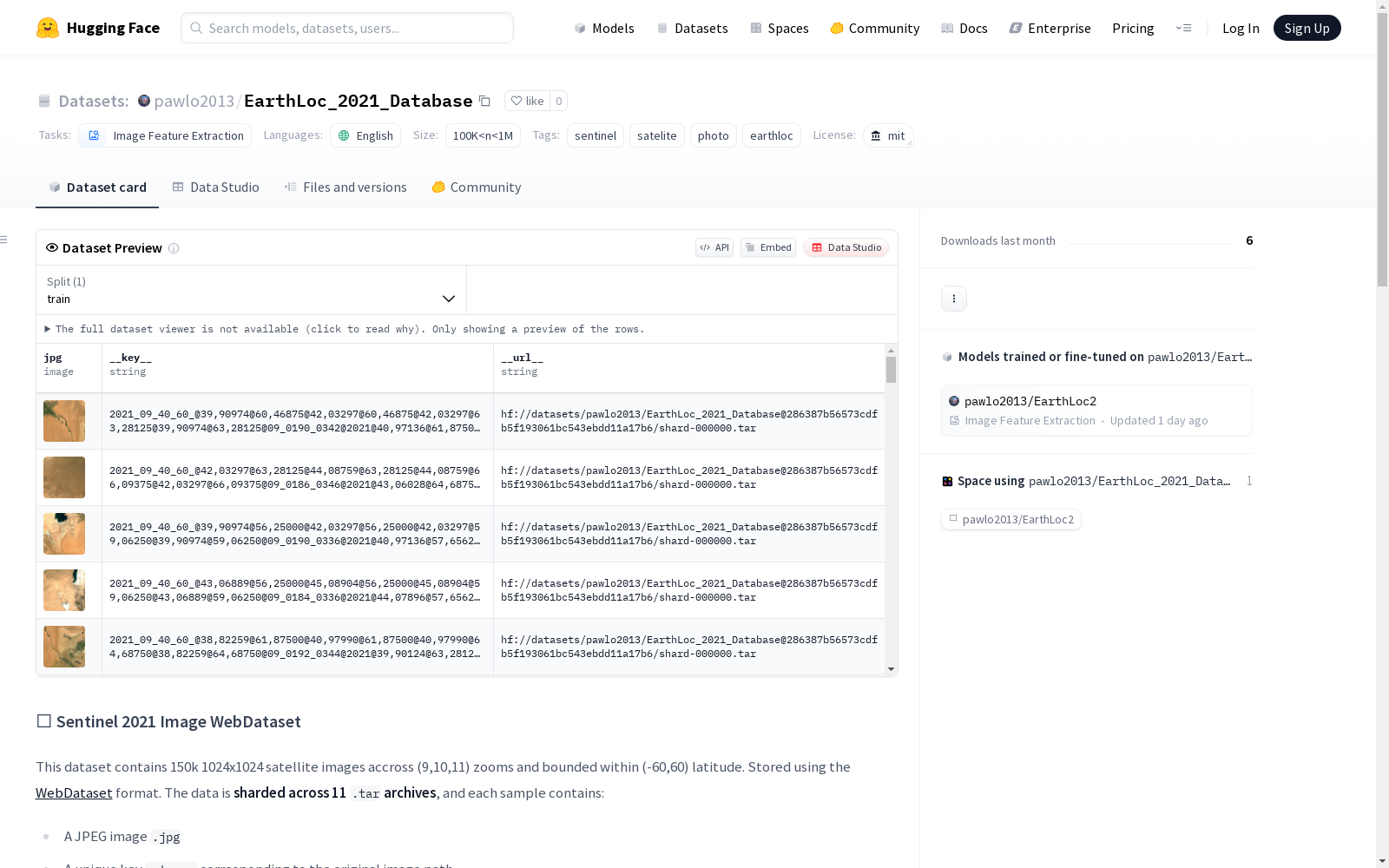1389x868 pixels.
Task: Click the second row brown terrain thumbnail
Action: [x=64, y=477]
